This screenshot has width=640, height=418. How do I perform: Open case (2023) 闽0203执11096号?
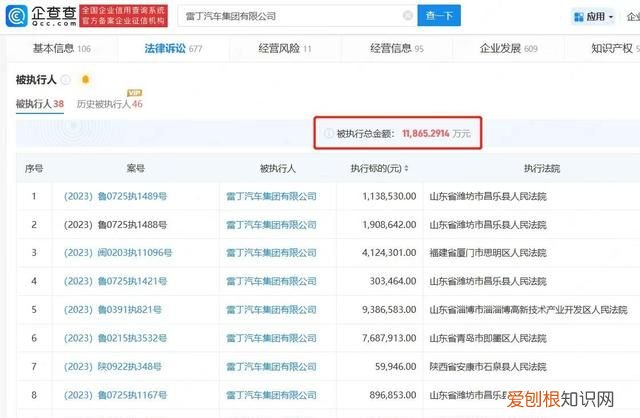[x=118, y=254]
